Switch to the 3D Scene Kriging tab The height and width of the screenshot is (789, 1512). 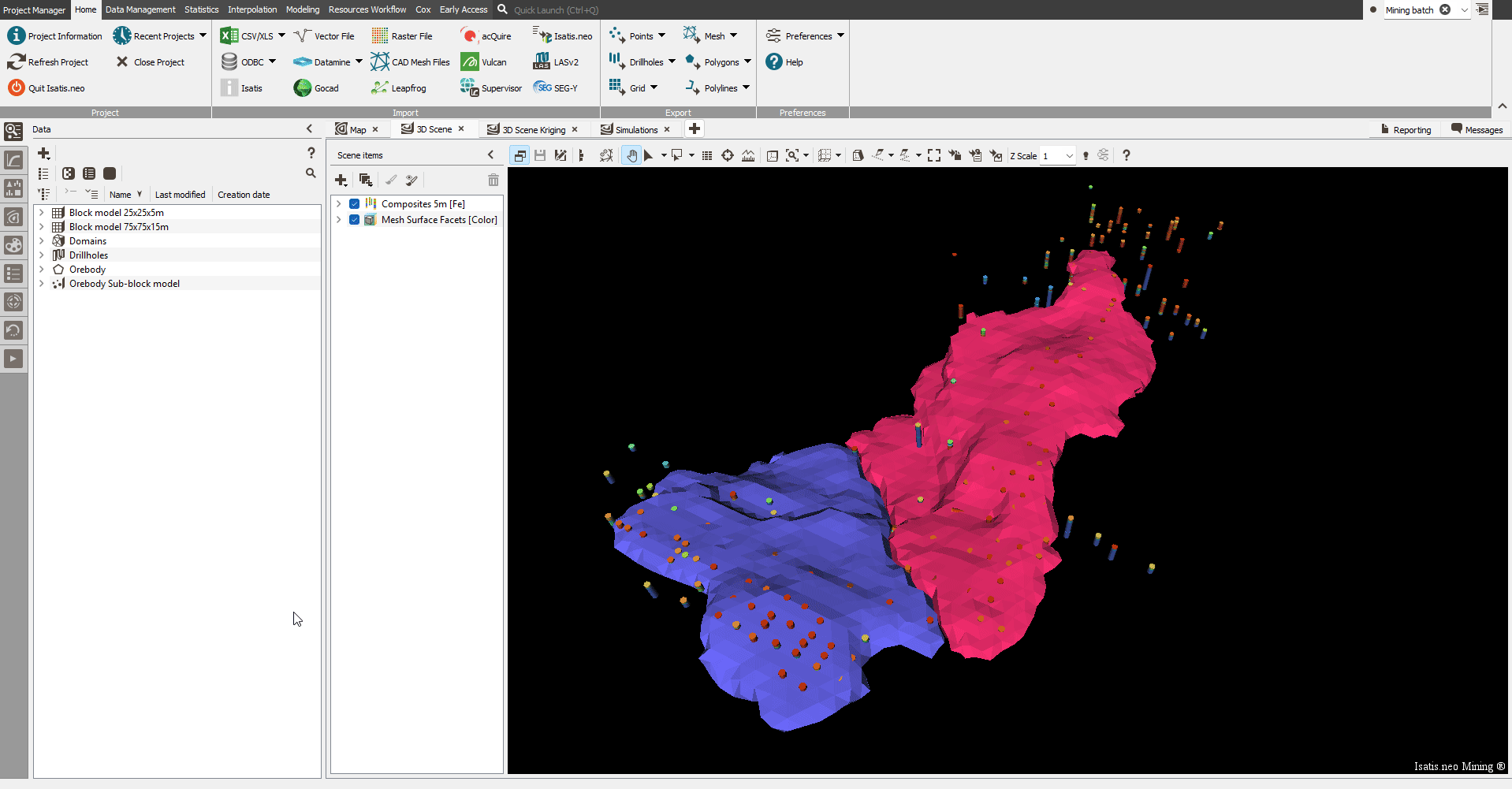click(533, 130)
